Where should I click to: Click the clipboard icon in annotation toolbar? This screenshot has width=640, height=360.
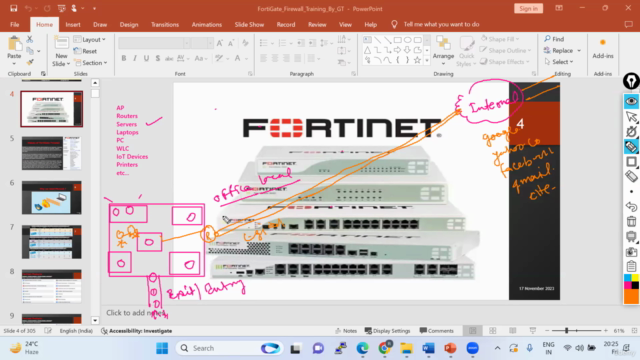pyautogui.click(x=631, y=267)
